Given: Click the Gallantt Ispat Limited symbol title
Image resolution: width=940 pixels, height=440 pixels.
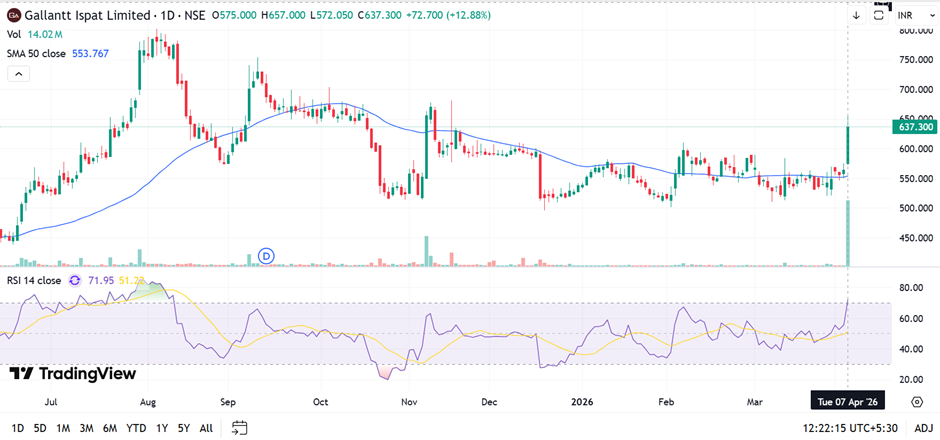Looking at the screenshot, I should click(x=88, y=15).
